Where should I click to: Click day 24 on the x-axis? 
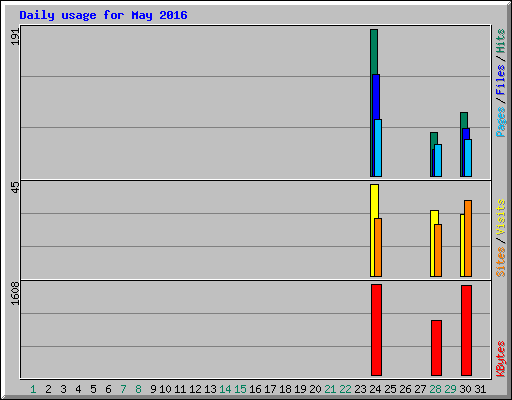click(375, 389)
